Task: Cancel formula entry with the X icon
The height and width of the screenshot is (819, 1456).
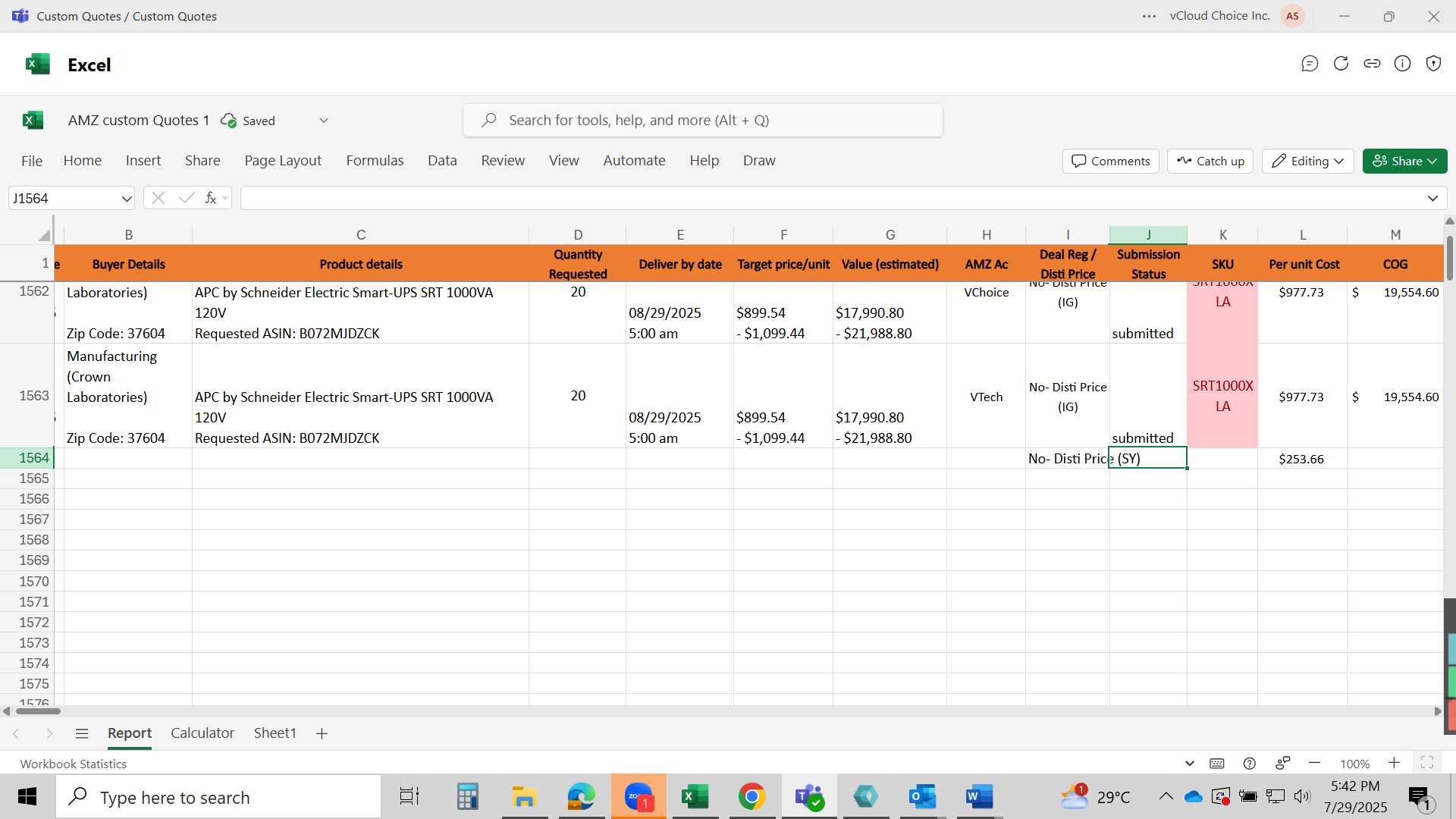Action: [158, 198]
